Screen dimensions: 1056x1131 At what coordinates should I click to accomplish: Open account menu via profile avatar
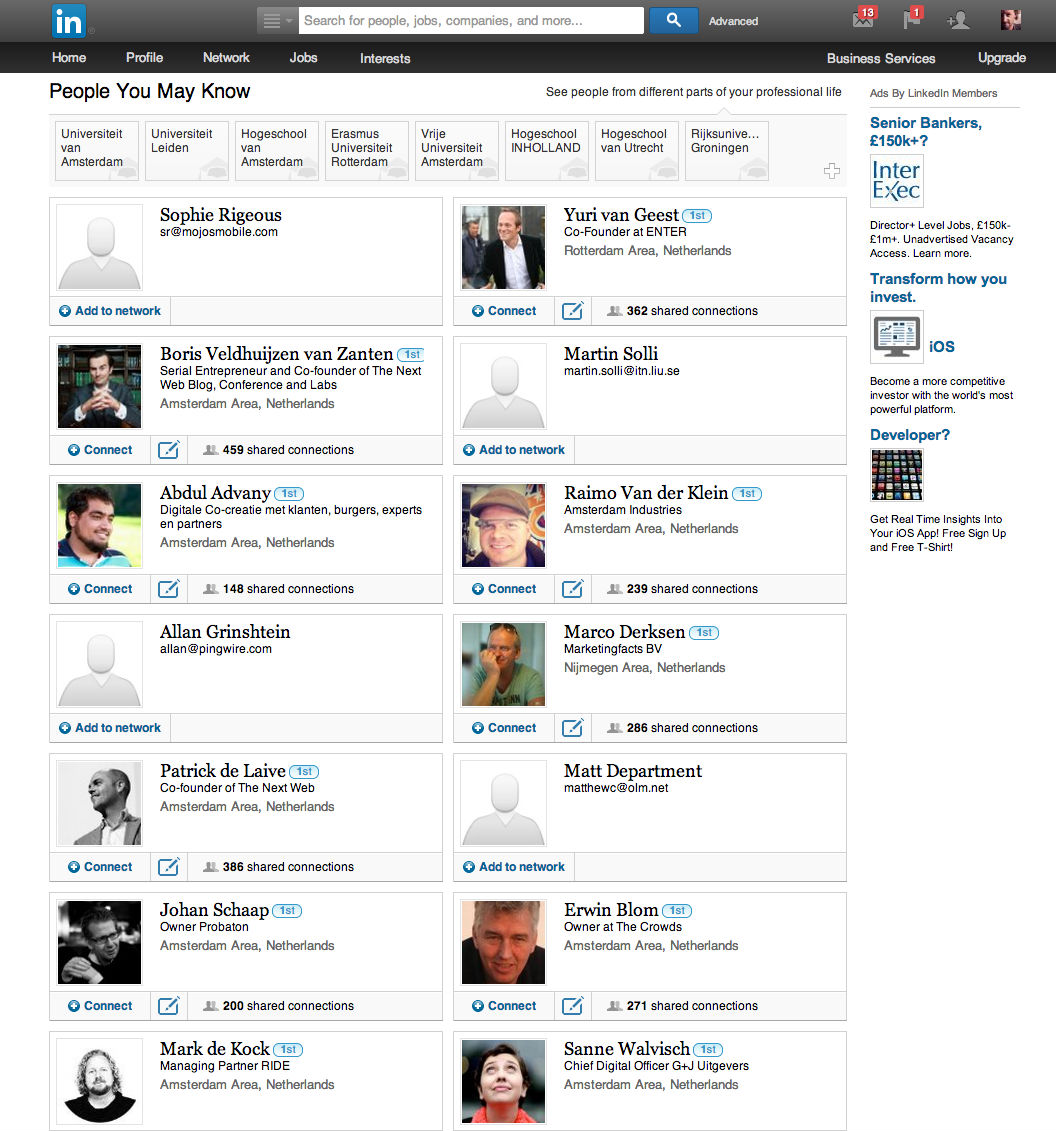point(1011,20)
